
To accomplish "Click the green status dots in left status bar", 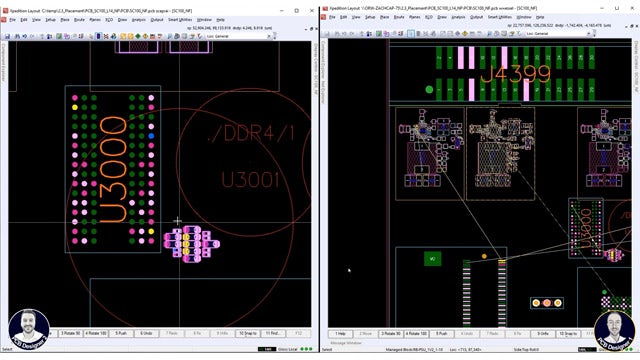I will tap(307, 349).
